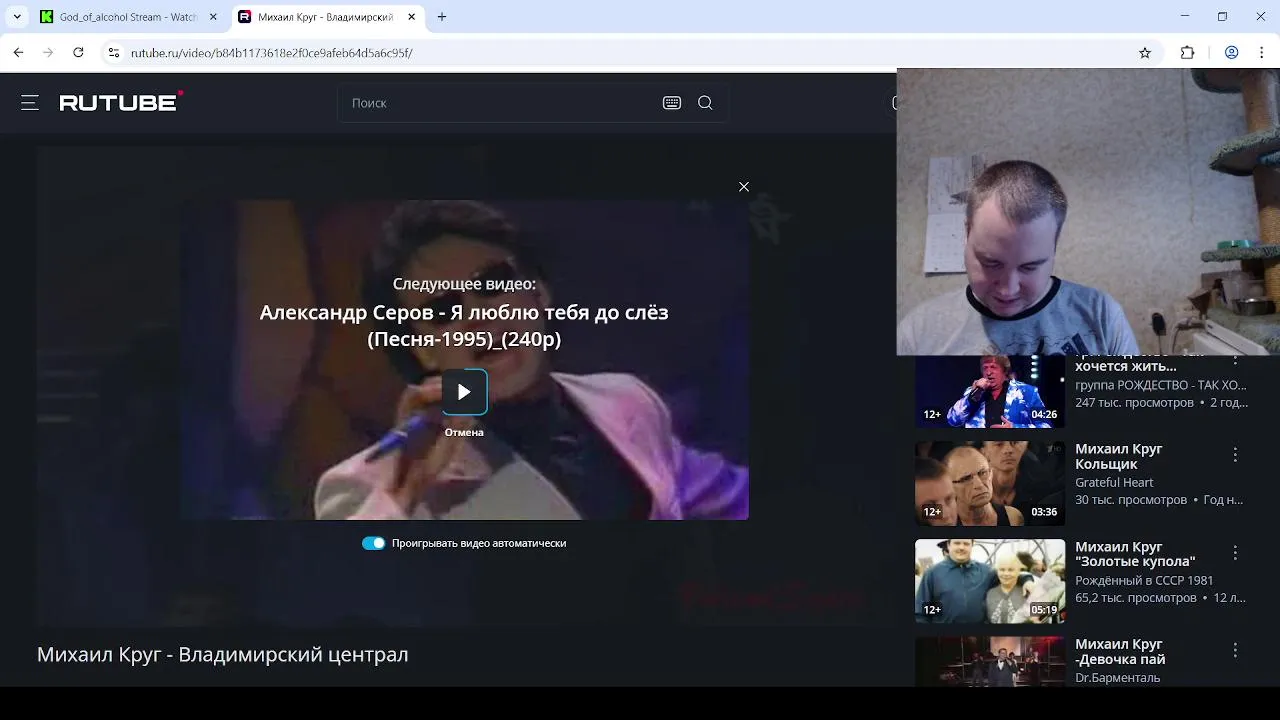The width and height of the screenshot is (1280, 720).
Task: Click the search magnifier icon
Action: [x=705, y=103]
